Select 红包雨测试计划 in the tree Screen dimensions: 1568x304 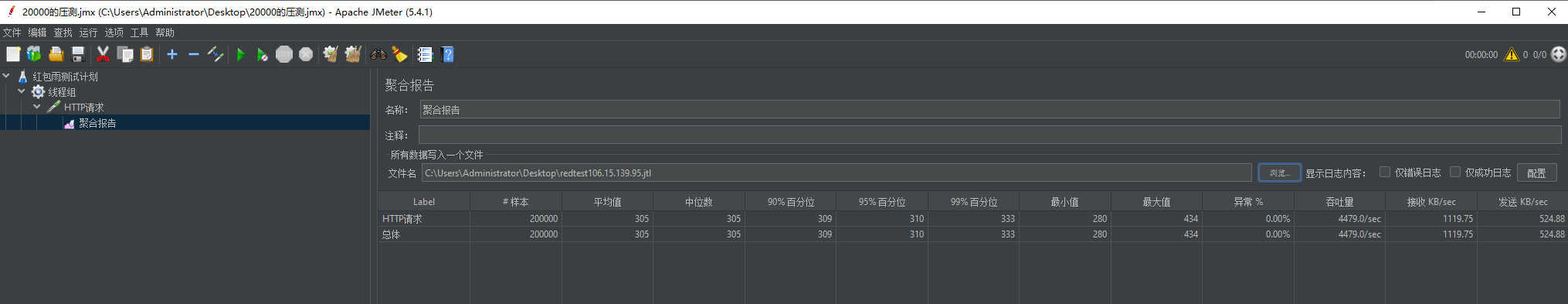pyautogui.click(x=65, y=77)
